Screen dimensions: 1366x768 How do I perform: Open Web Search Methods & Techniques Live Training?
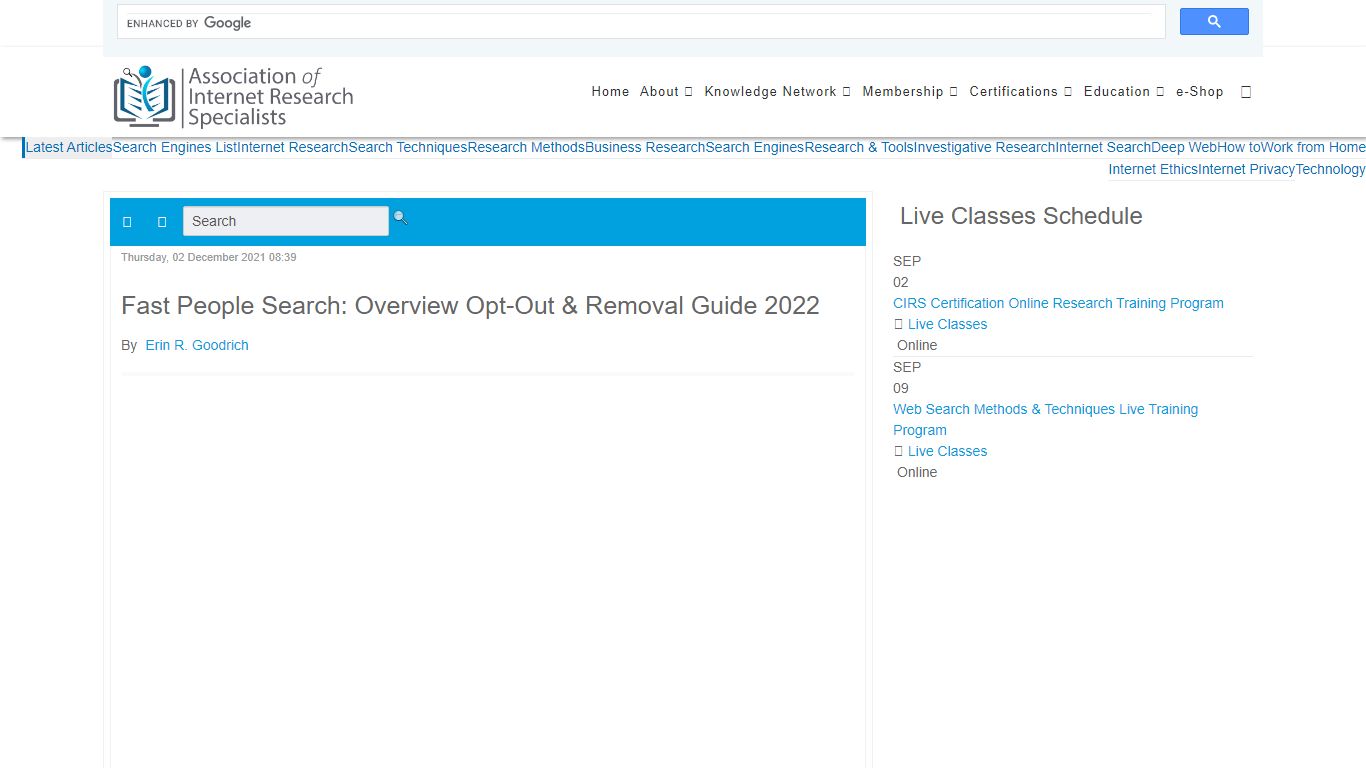coord(1045,419)
